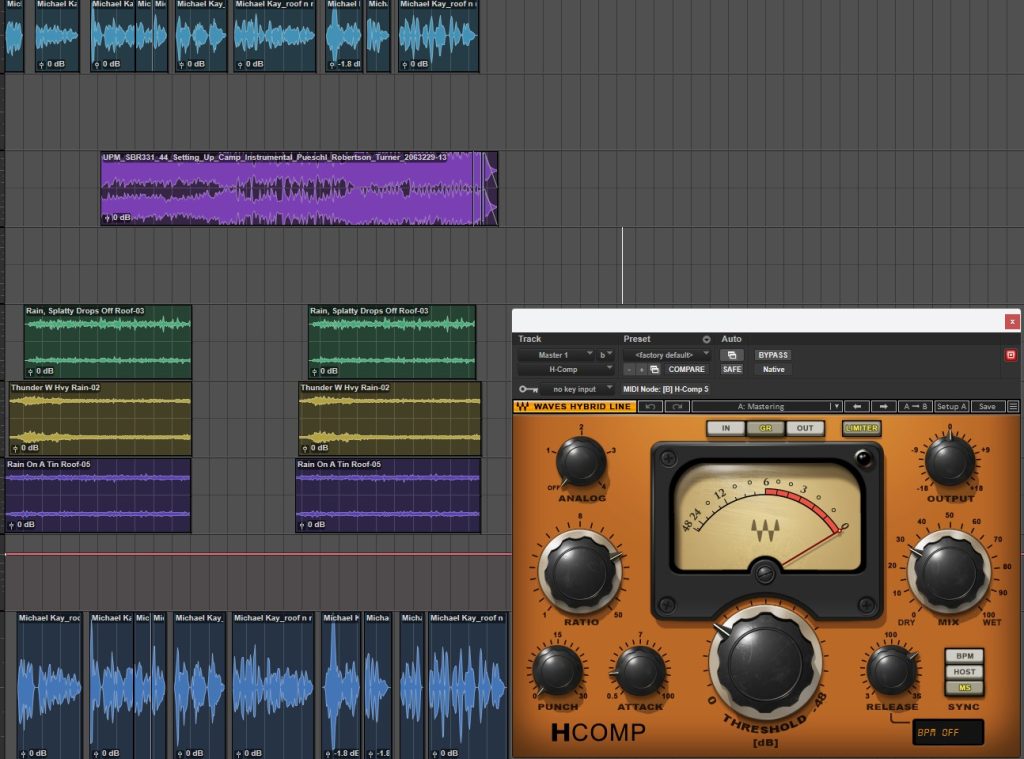
Task: Click the red target mode button
Action: click(1010, 355)
